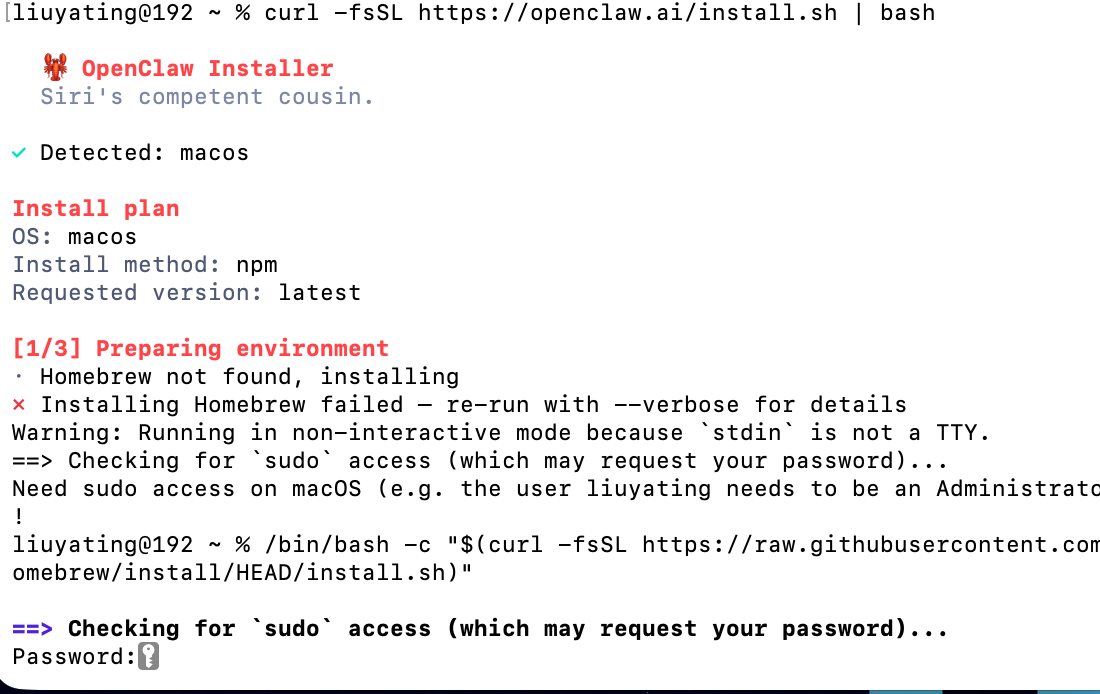Select the Install plan heading
The image size is (1100, 694).
[96, 209]
